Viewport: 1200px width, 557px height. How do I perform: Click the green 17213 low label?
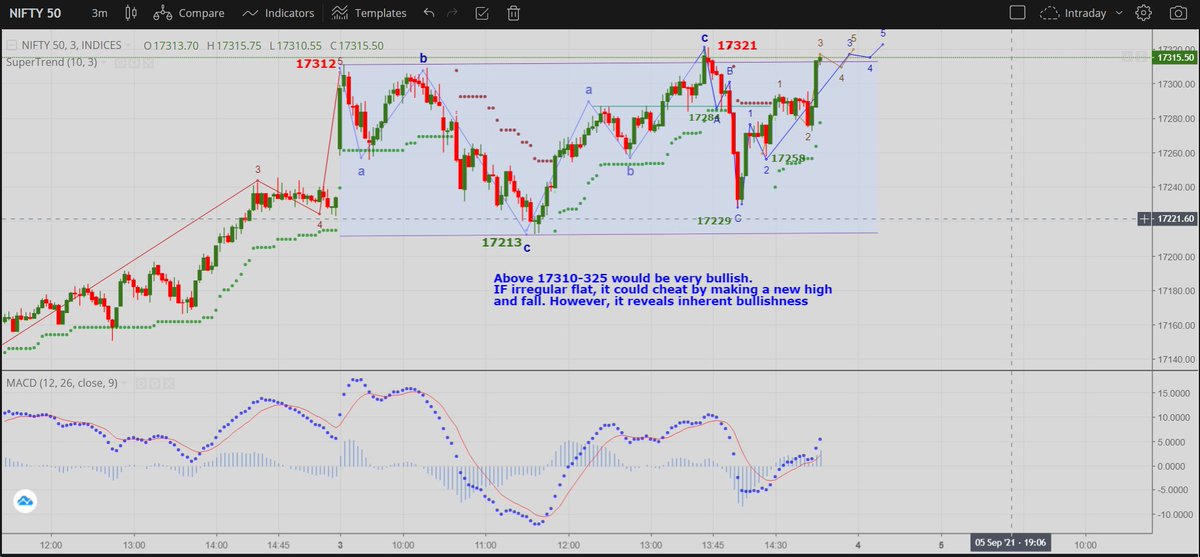click(x=501, y=242)
